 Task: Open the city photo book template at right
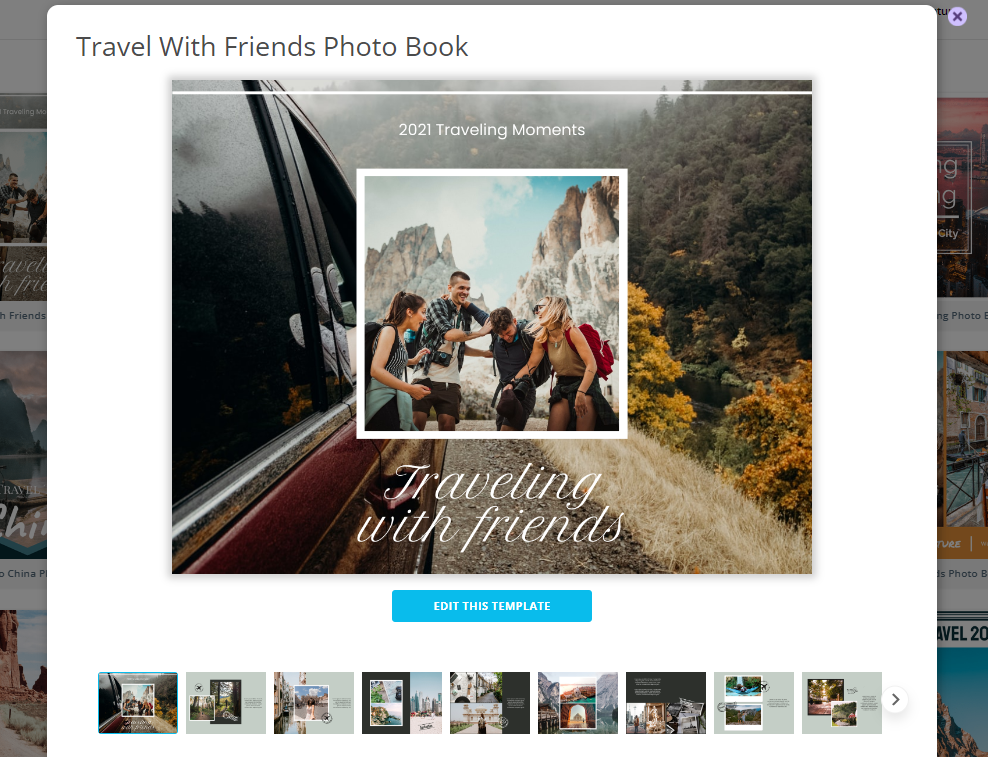[x=963, y=200]
